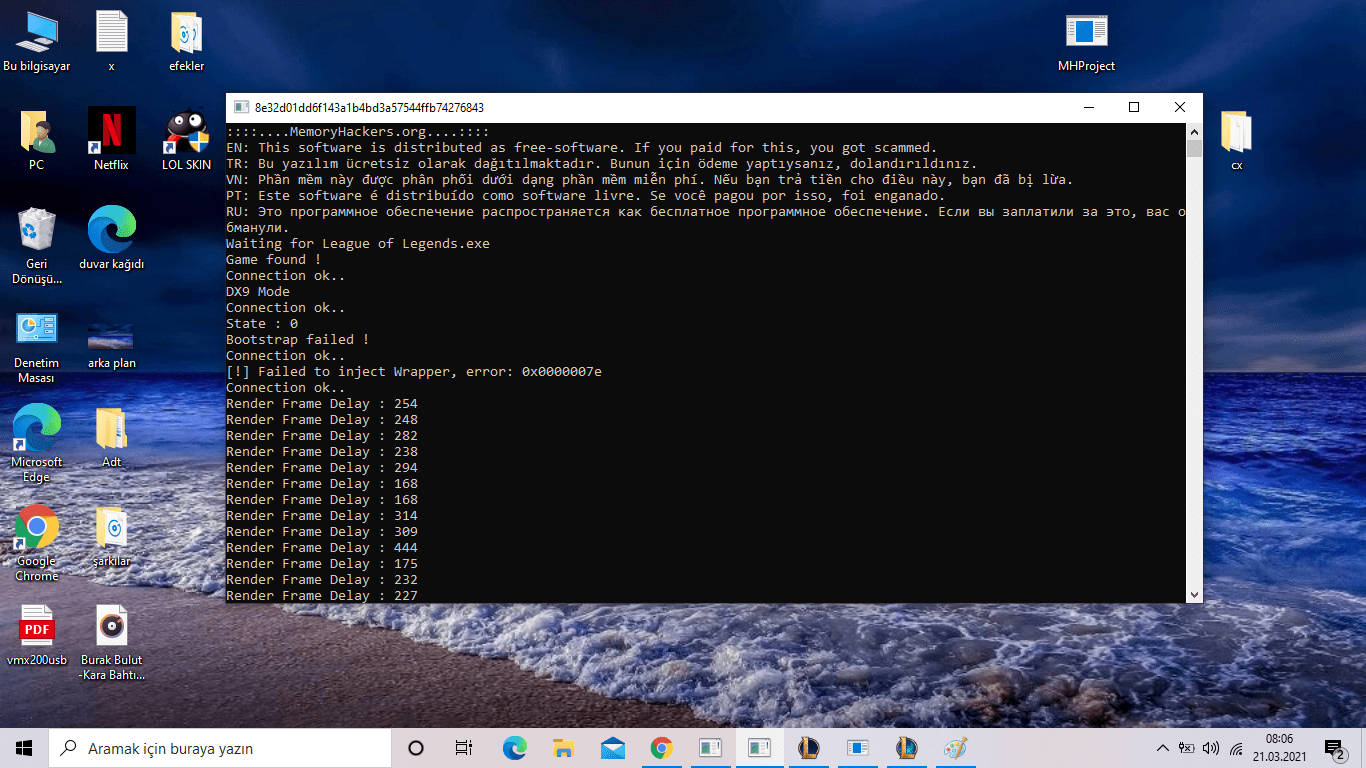Open the battery status tray icon

pyautogui.click(x=1187, y=748)
